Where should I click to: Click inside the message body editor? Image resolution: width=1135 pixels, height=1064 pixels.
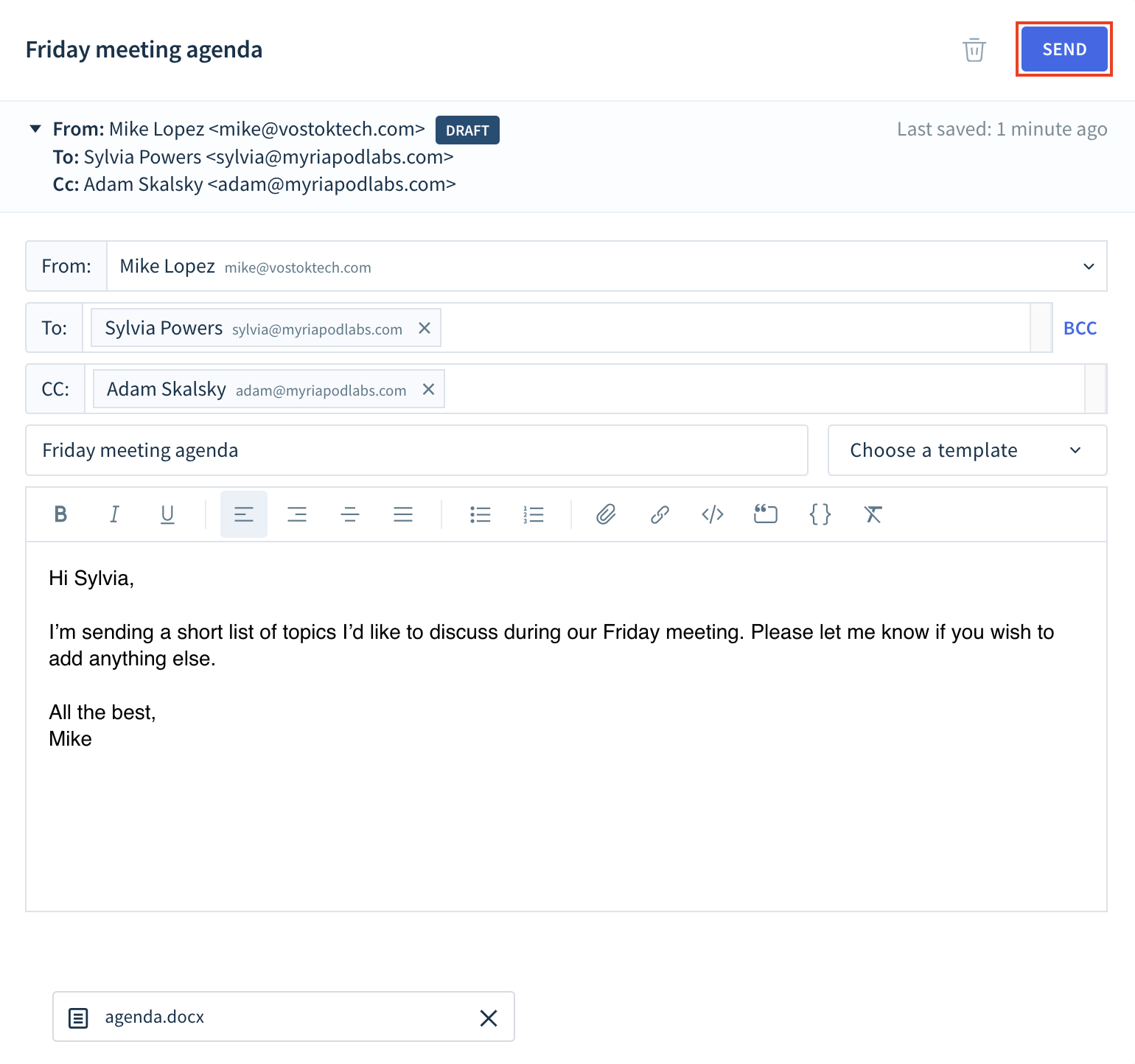click(566, 727)
